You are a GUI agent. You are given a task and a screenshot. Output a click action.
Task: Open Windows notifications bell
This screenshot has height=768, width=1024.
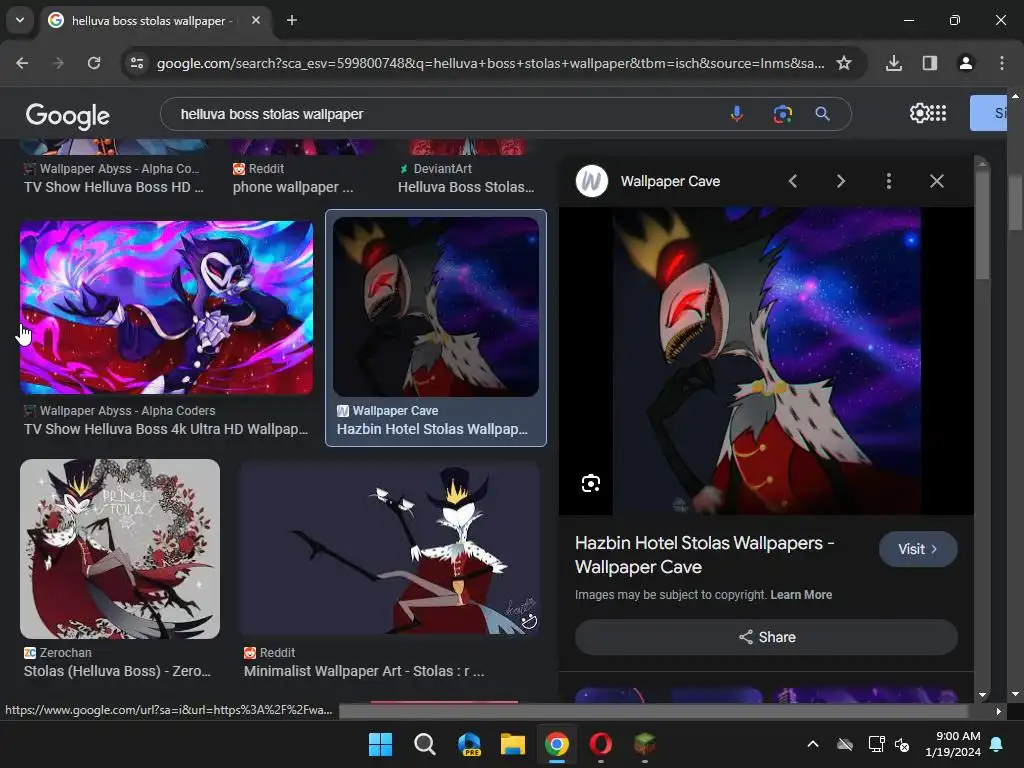coord(997,744)
